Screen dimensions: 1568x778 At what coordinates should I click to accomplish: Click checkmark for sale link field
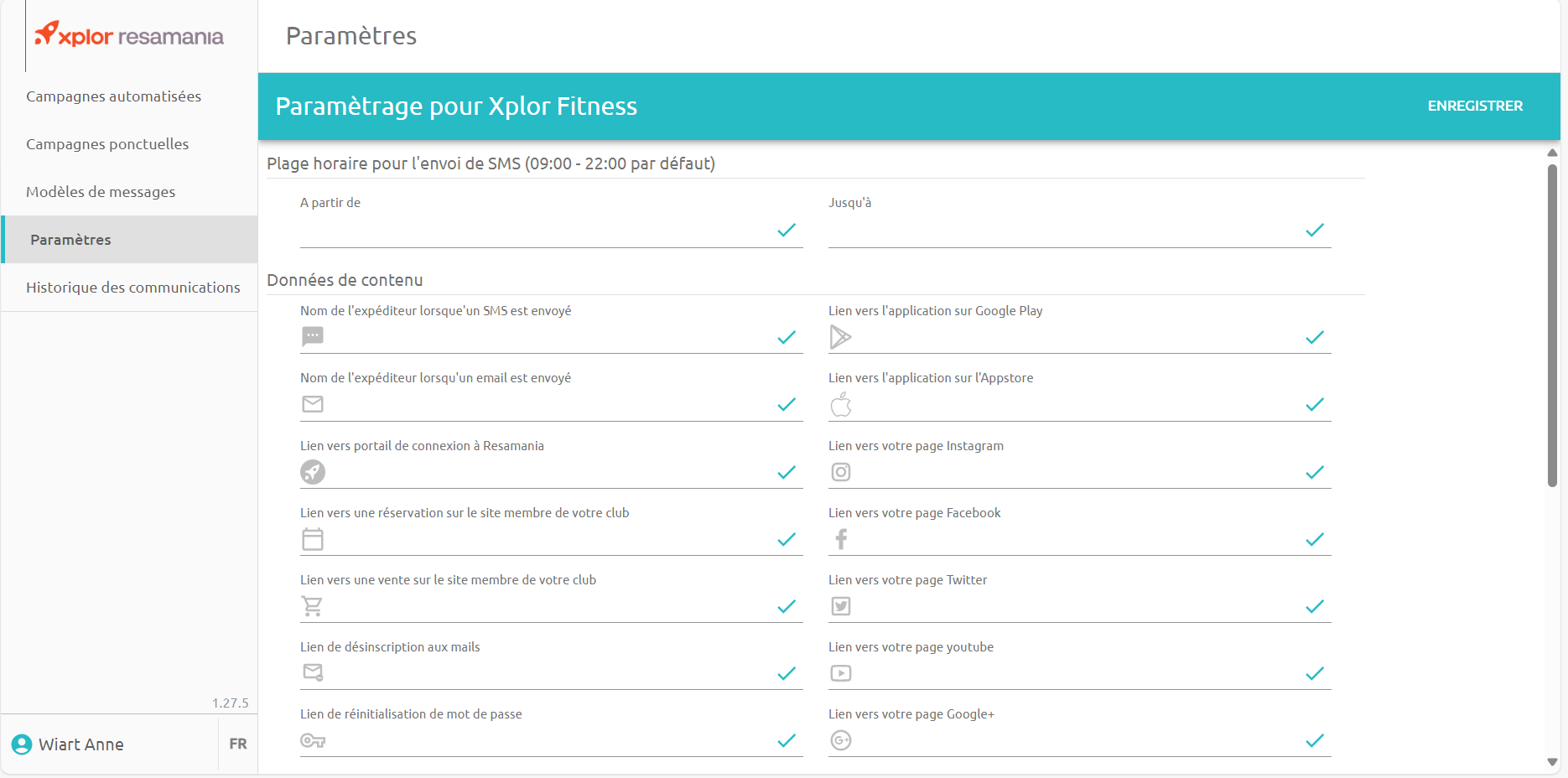(x=787, y=607)
